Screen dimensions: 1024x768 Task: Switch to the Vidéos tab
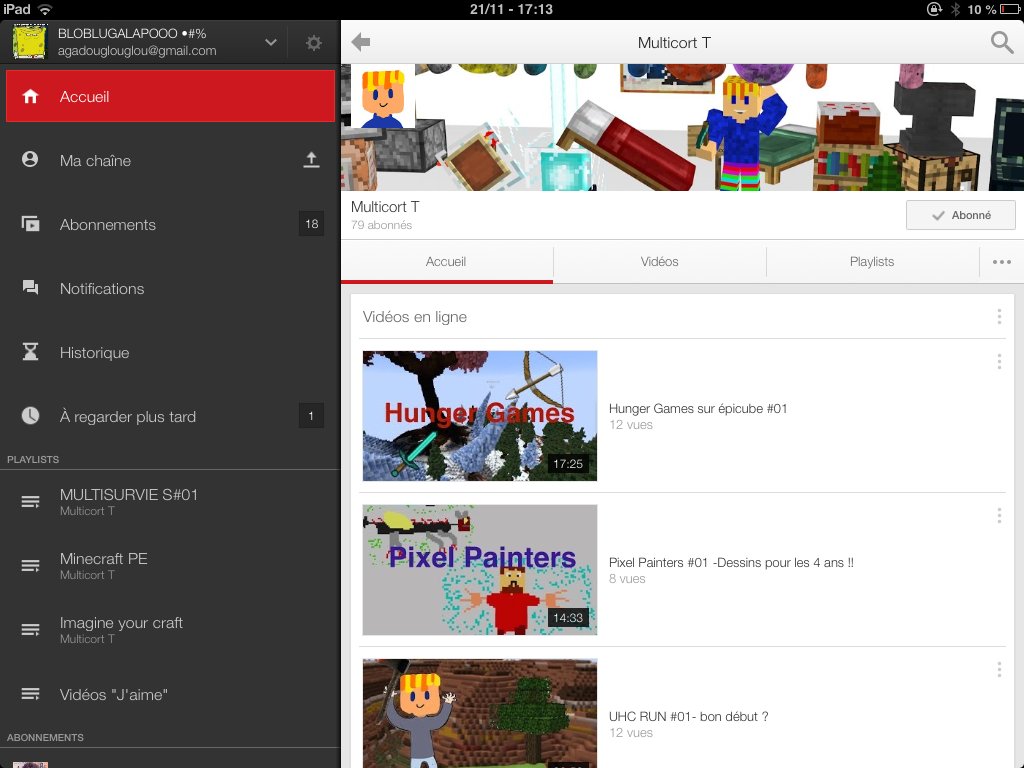(660, 262)
